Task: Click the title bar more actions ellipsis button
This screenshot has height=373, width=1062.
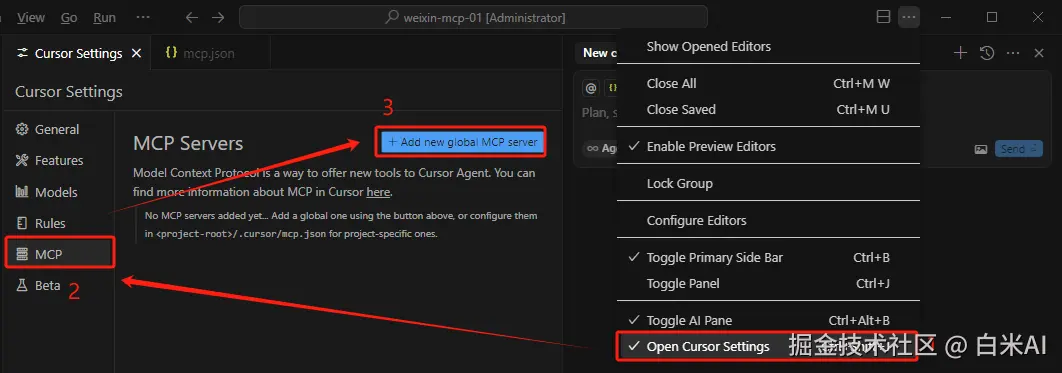Action: coord(908,18)
